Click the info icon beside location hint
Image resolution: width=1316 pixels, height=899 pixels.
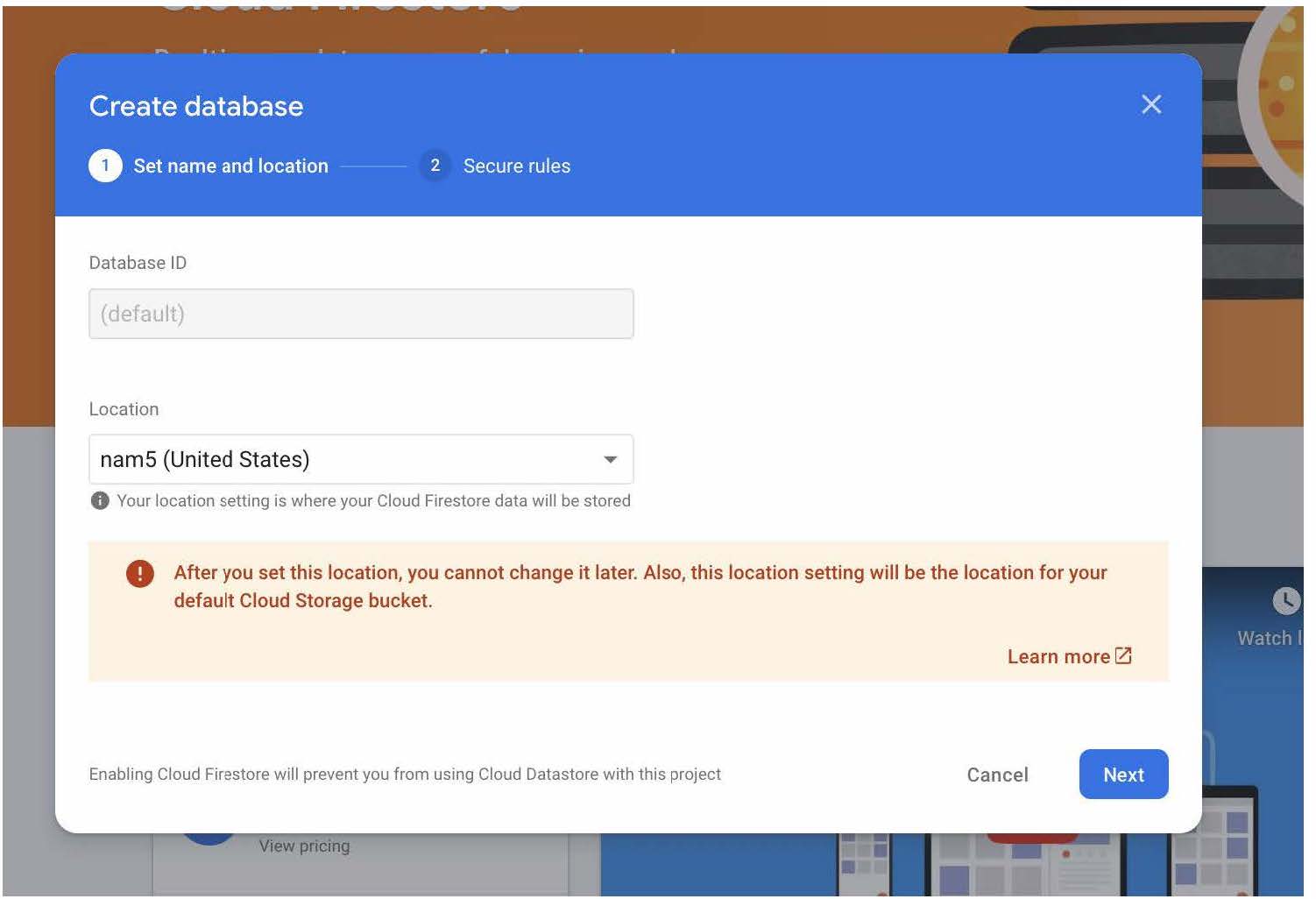(x=100, y=501)
